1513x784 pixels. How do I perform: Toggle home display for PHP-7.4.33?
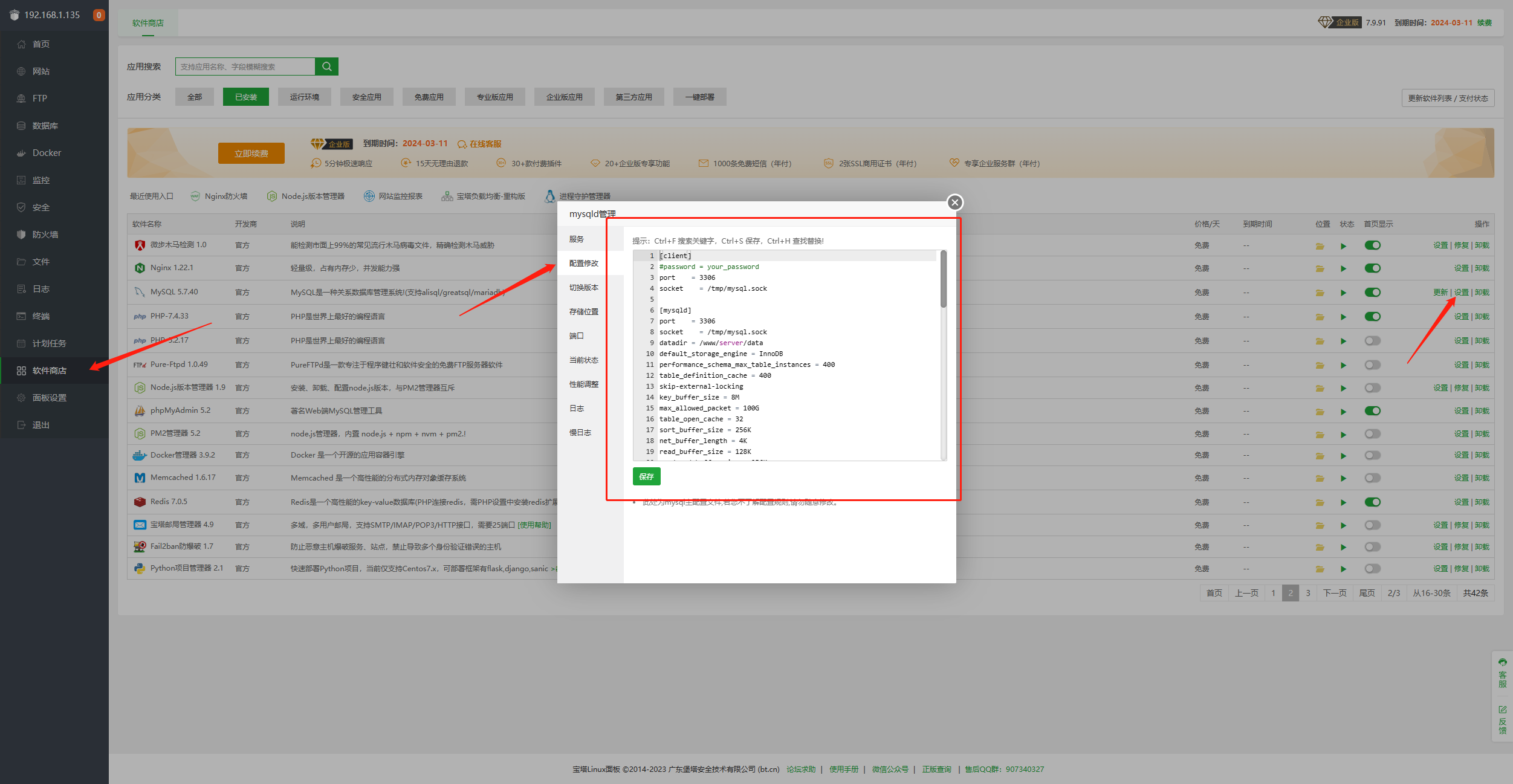click(1373, 317)
